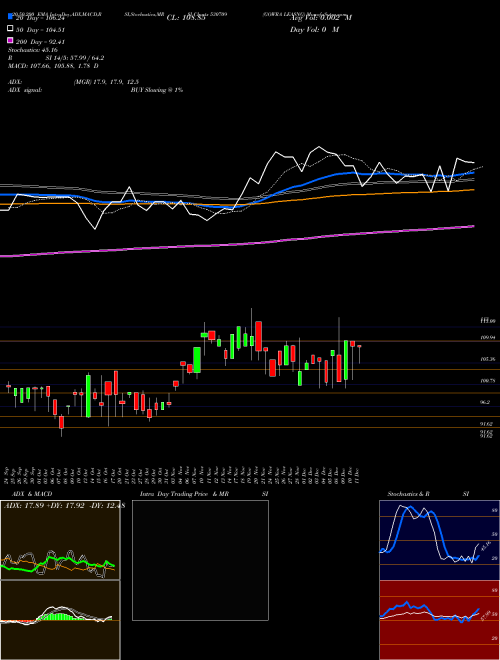Click the 'Intra Day Trading Price & MR' title

pyautogui.click(x=184, y=494)
